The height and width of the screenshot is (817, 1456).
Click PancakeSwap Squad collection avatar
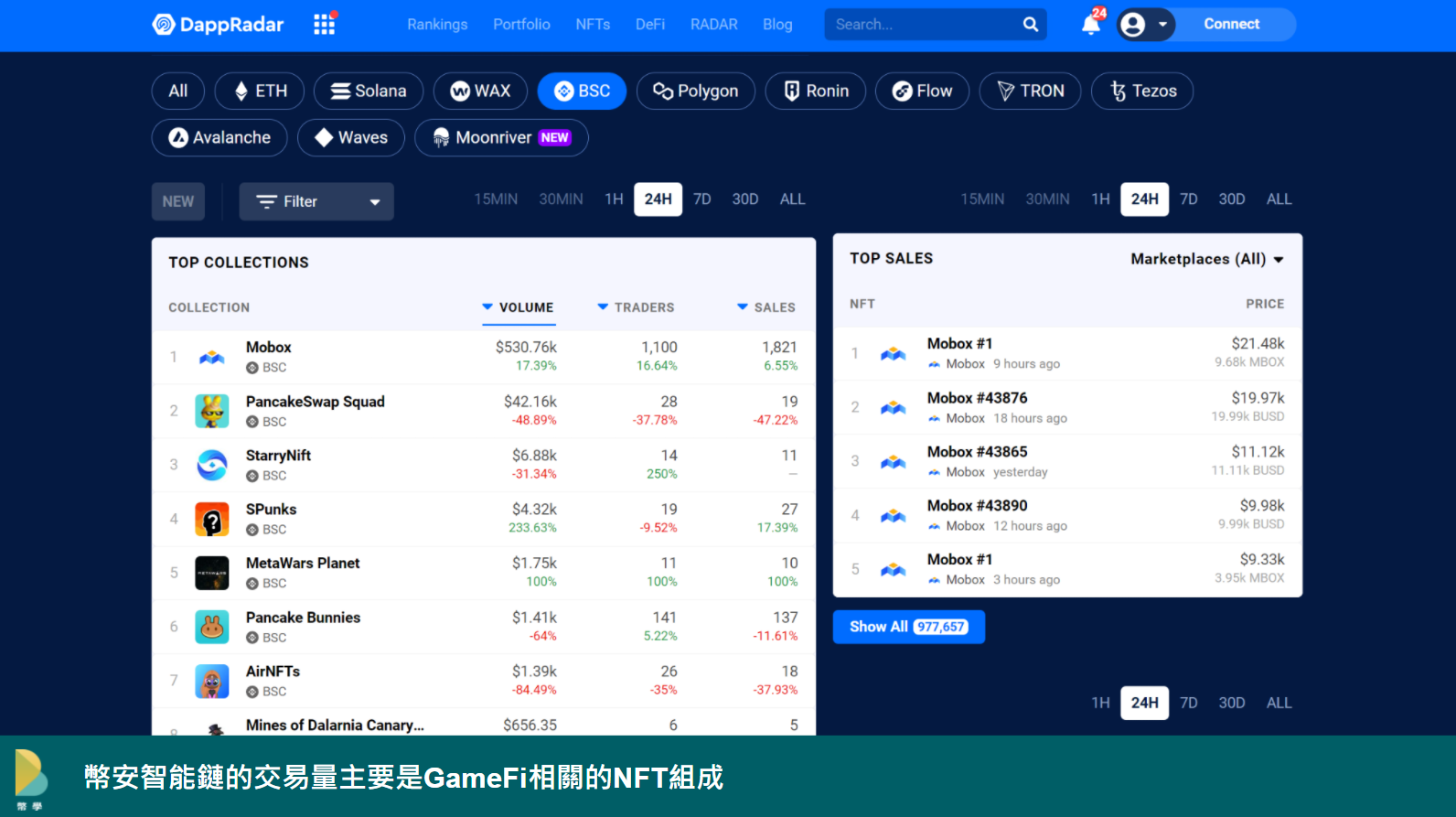212,411
